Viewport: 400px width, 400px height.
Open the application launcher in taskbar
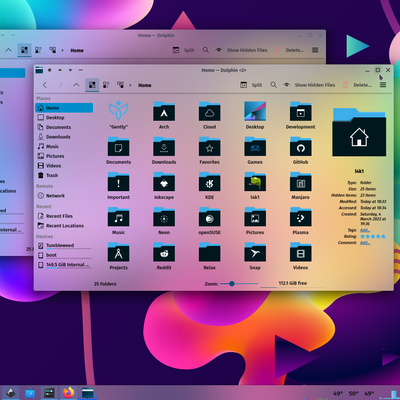10,393
